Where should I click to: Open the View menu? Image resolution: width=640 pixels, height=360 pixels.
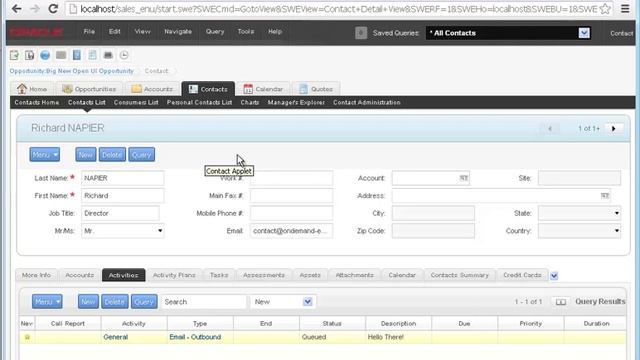[x=142, y=31]
